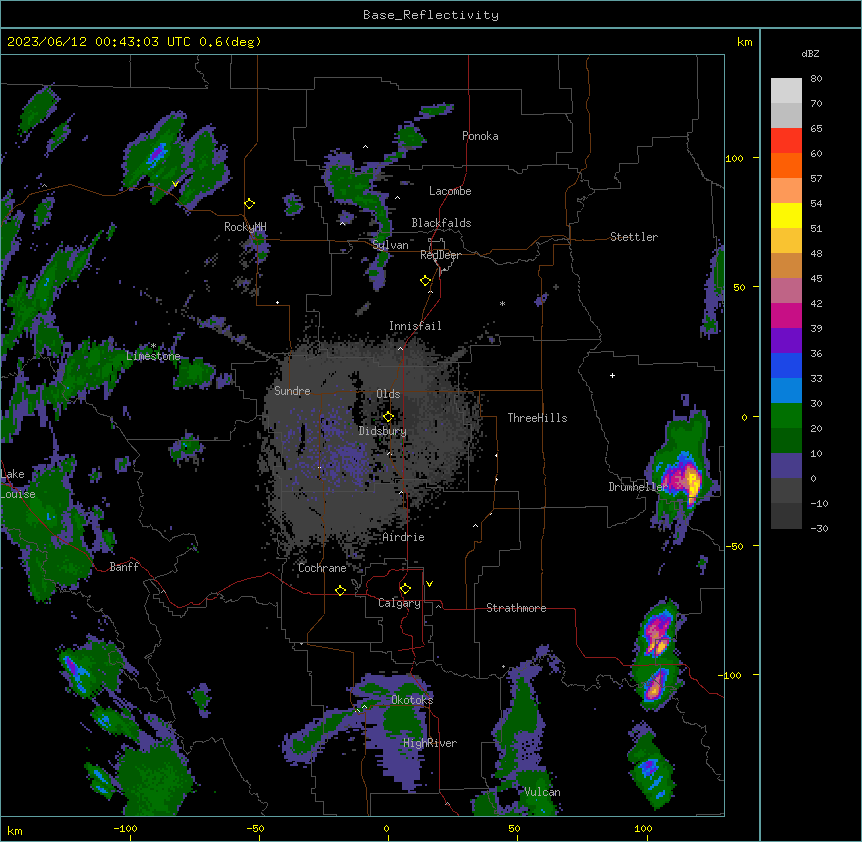Click the yellow diamond marker beside RockyMH
This screenshot has width=862, height=842.
(x=249, y=204)
